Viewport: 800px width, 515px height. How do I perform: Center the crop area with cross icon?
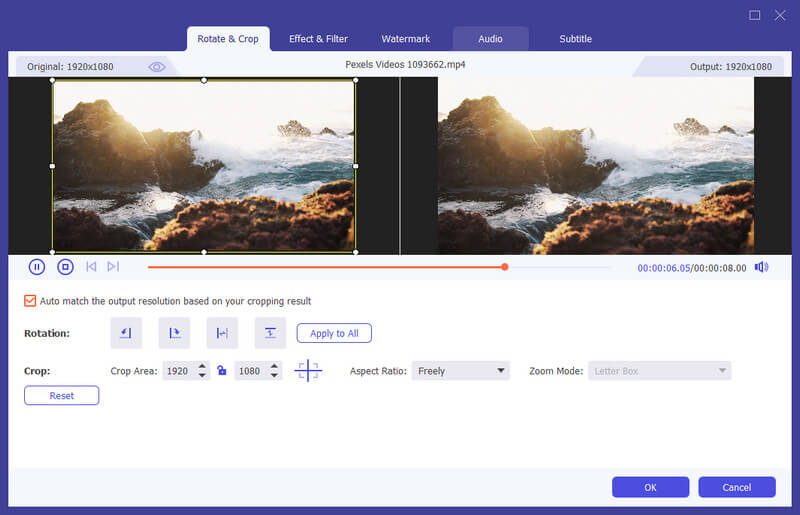pos(308,371)
